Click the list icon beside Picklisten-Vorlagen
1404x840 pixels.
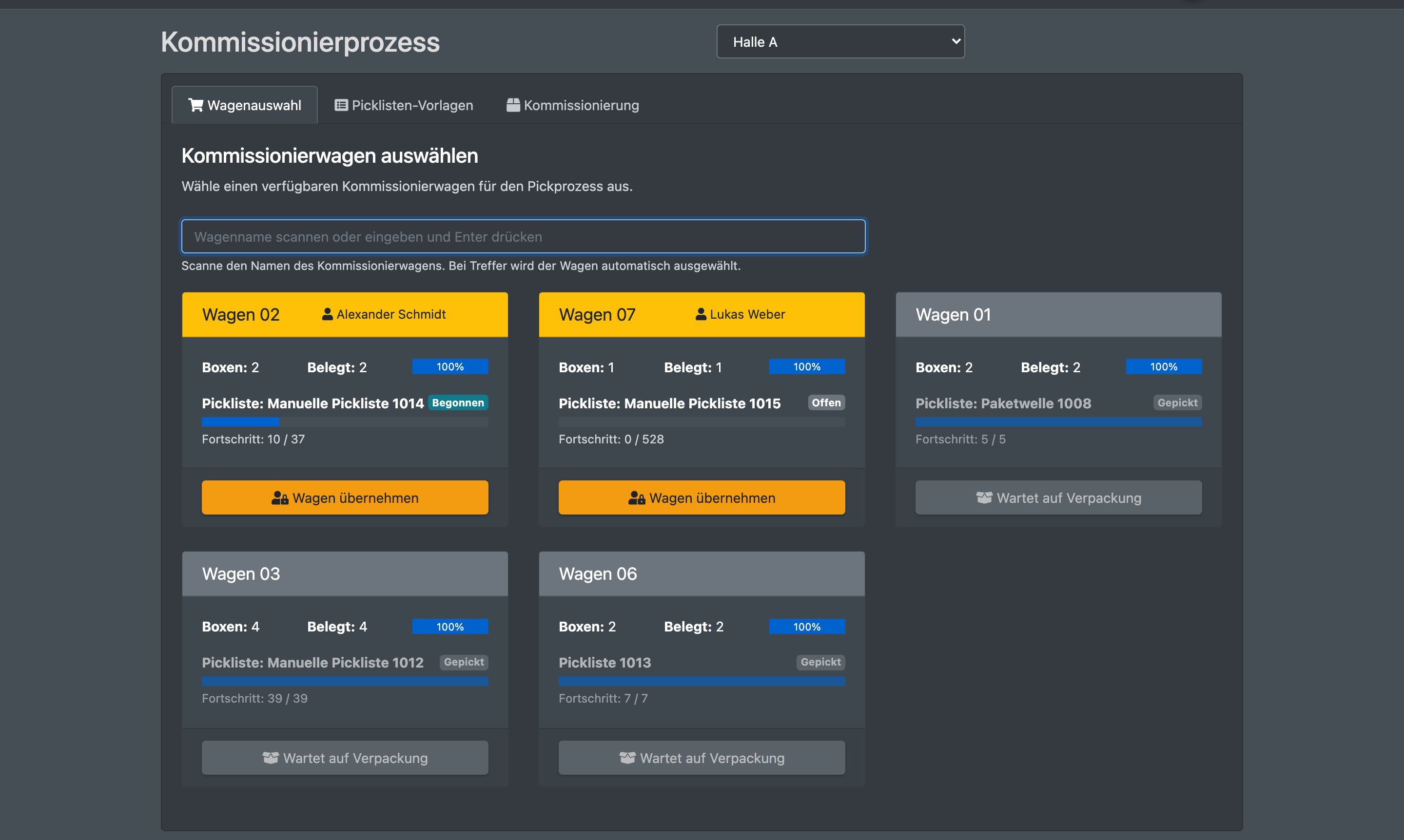(341, 105)
